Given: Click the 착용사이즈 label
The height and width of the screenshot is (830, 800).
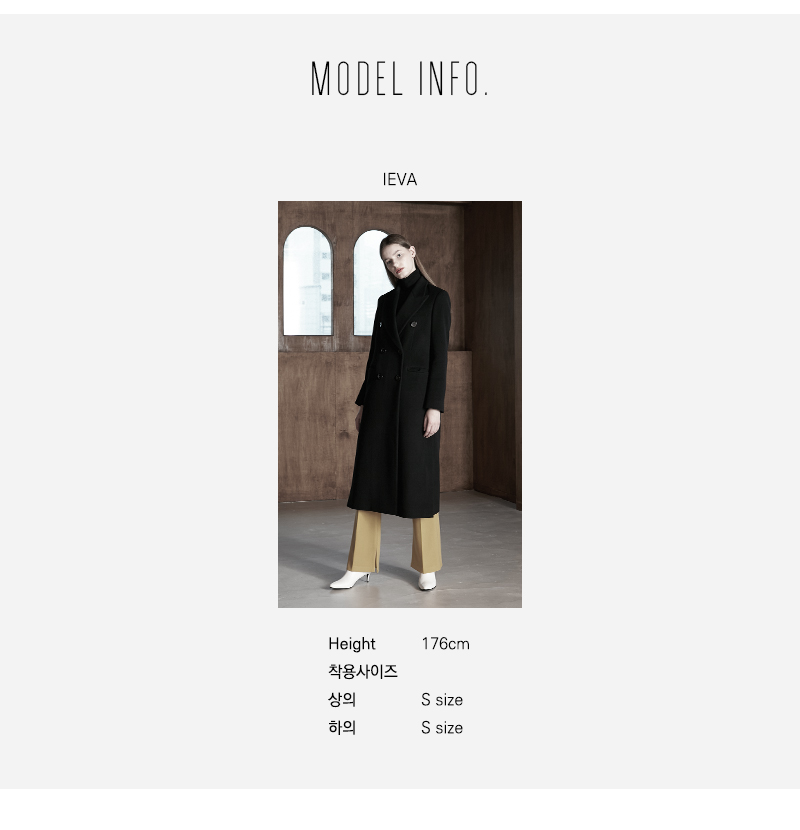Looking at the screenshot, I should point(363,671).
